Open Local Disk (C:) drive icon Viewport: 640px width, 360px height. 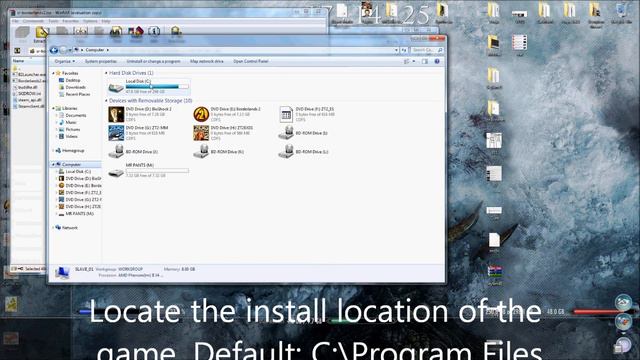(x=116, y=87)
